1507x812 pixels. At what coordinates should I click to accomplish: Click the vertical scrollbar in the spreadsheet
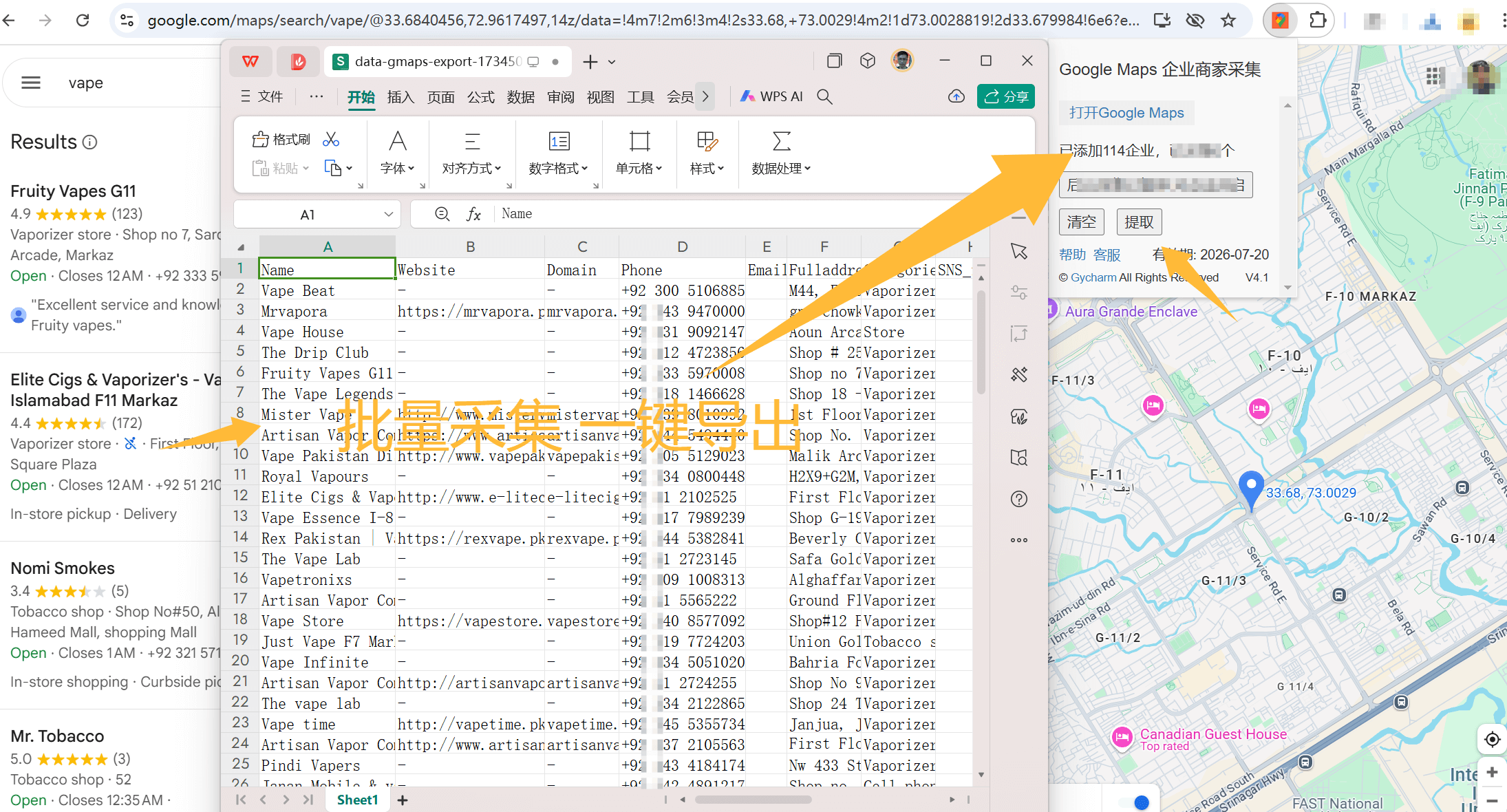point(981,344)
